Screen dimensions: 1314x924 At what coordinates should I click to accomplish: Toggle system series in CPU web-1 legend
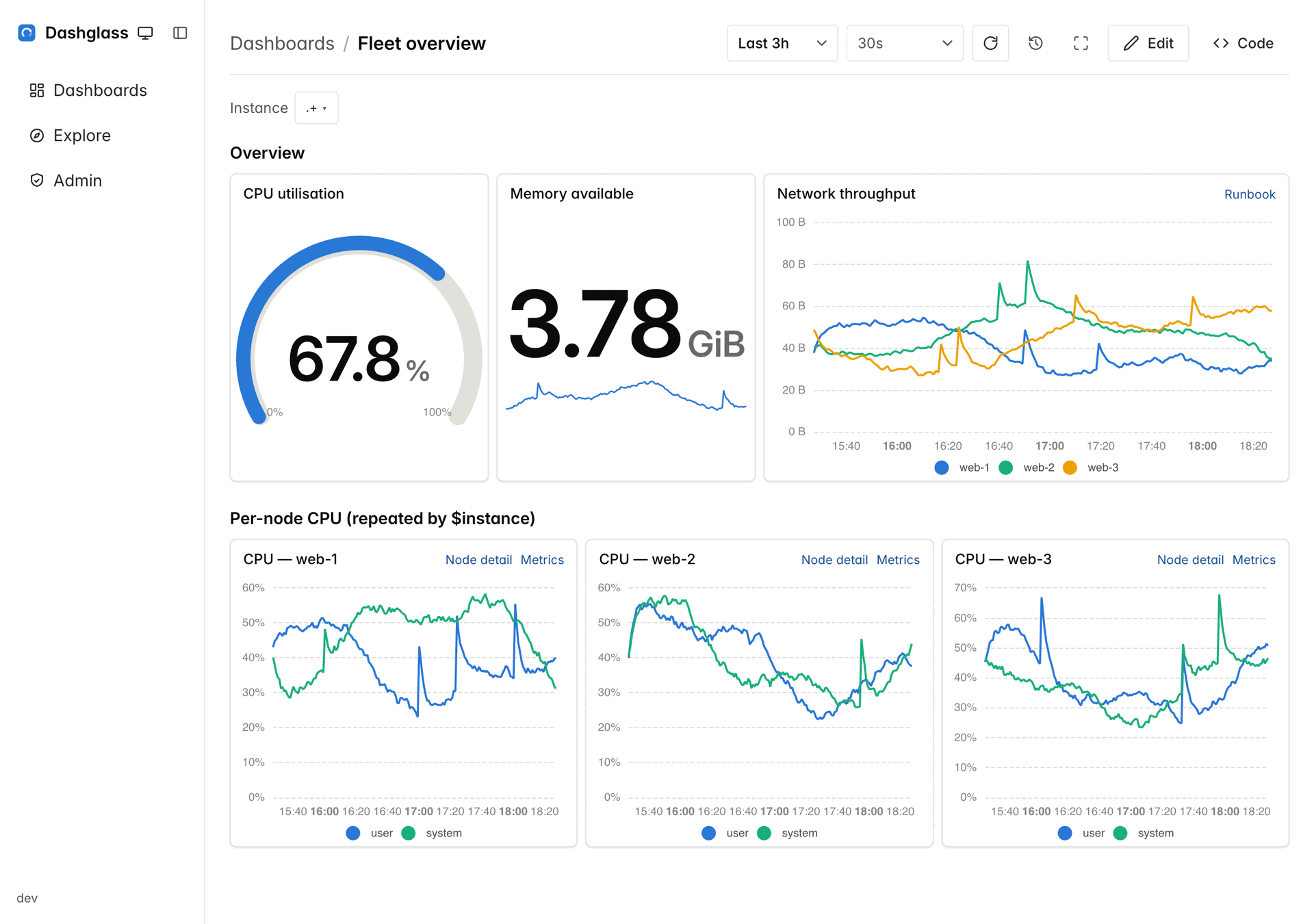433,833
